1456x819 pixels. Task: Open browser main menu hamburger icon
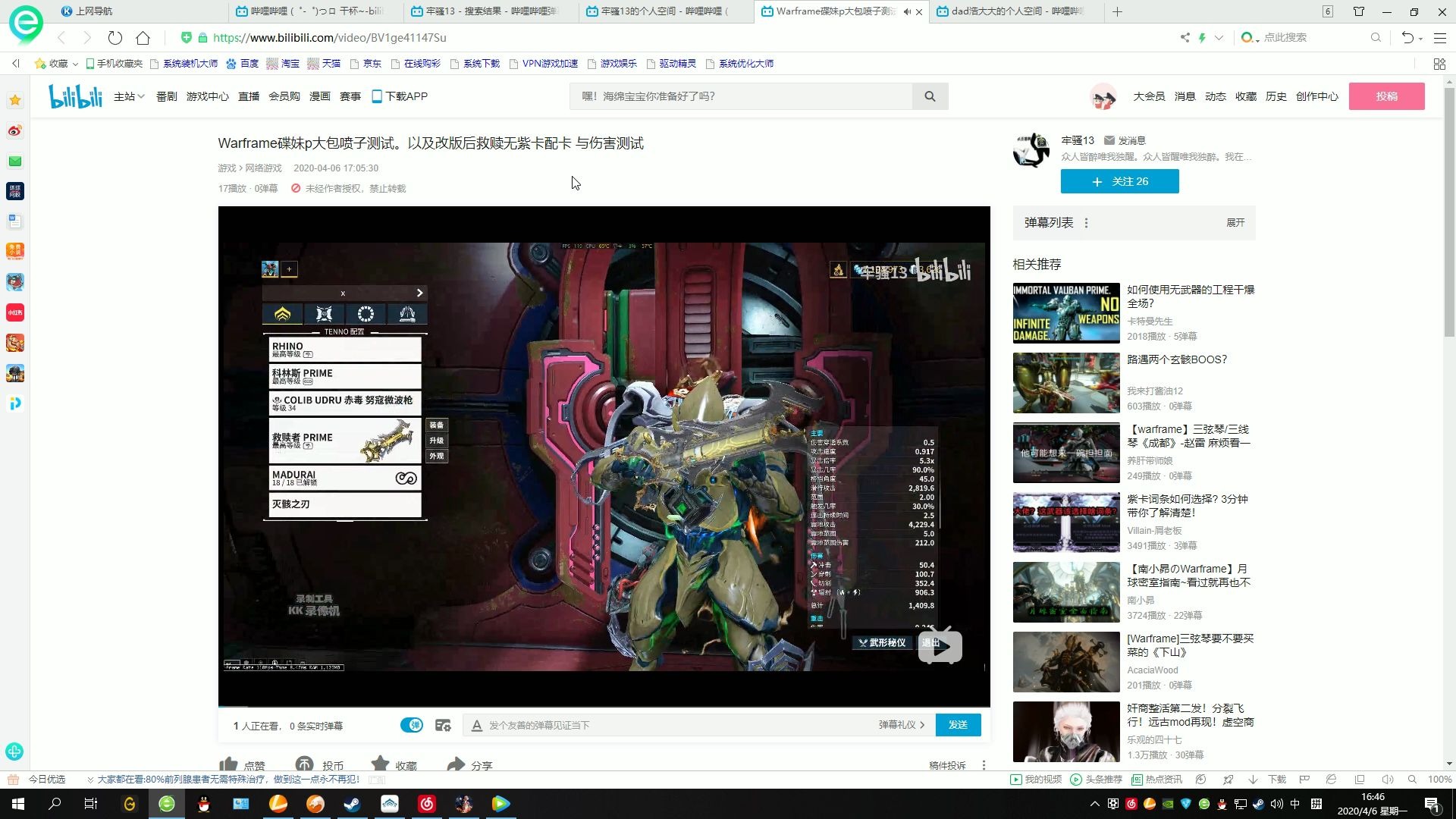coord(1440,37)
